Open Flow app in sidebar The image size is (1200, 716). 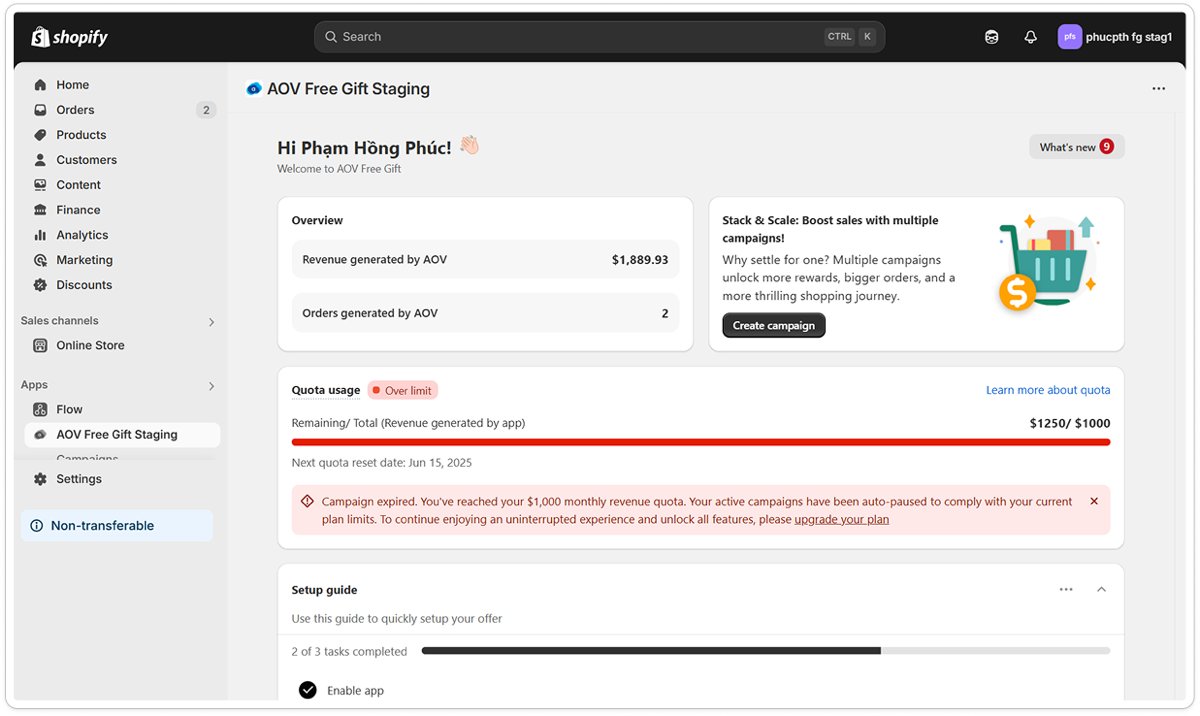pyautogui.click(x=69, y=409)
